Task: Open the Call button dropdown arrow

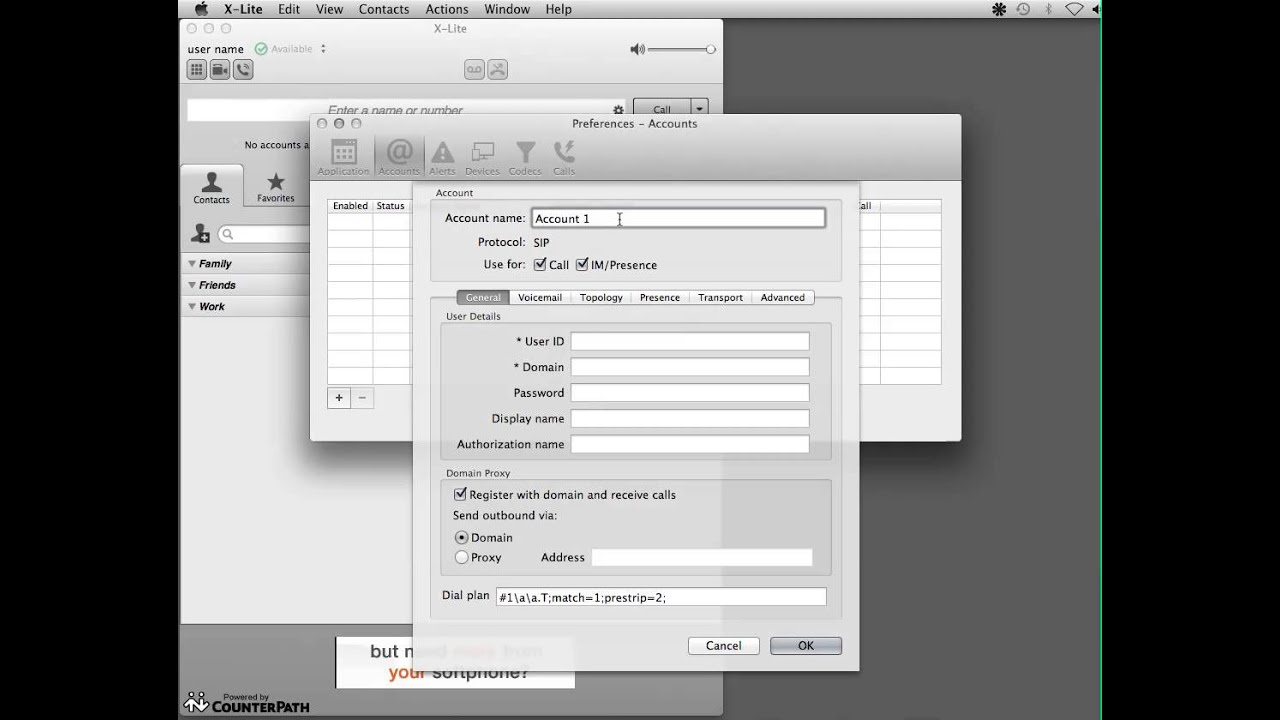Action: [x=700, y=109]
